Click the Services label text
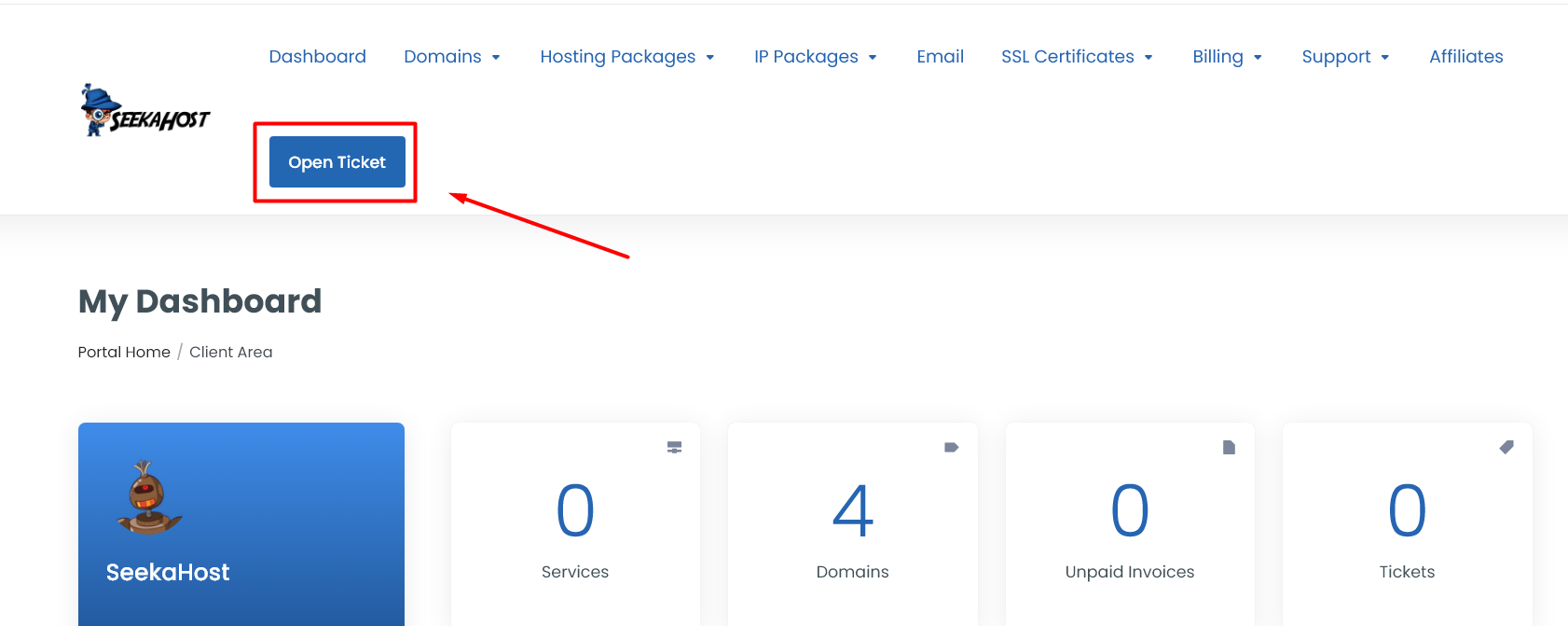Viewport: 1568px width, 626px height. click(575, 572)
